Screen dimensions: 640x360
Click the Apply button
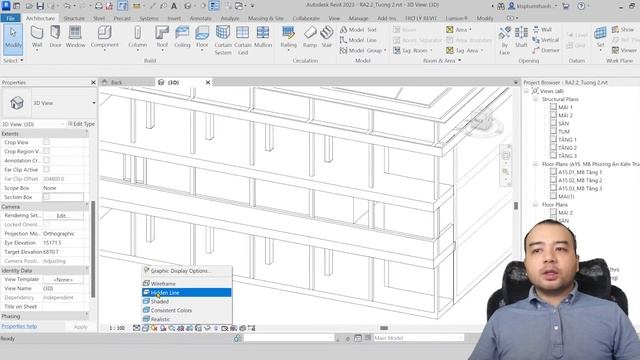tap(80, 327)
